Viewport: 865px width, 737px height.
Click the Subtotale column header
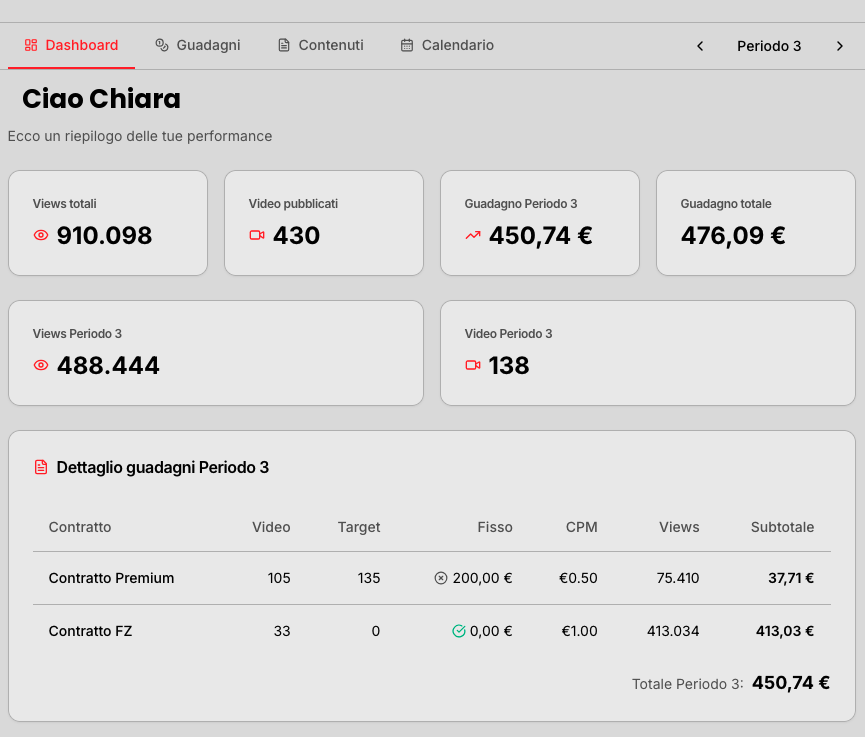tap(782, 527)
